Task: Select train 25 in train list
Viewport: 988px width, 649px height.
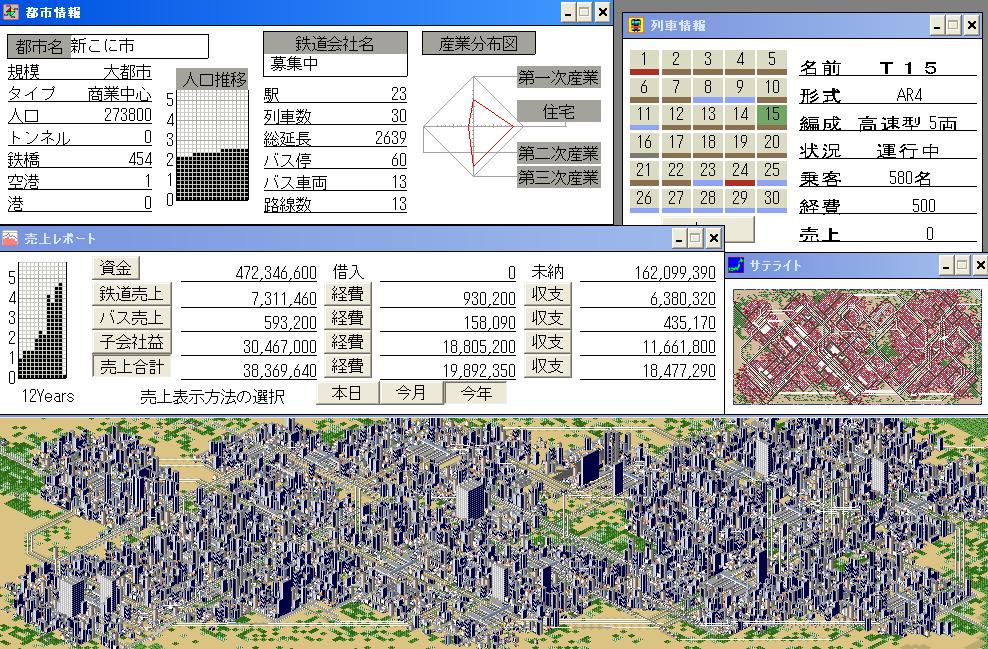Action: click(x=772, y=173)
